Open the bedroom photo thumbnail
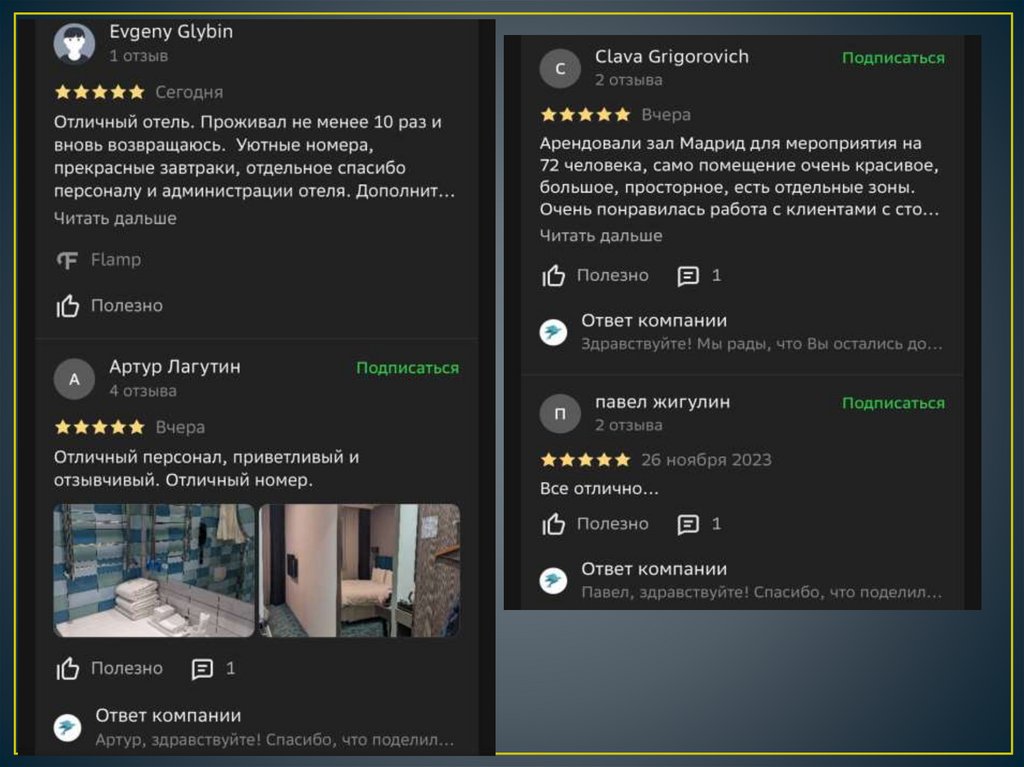1024x767 pixels. tap(359, 570)
